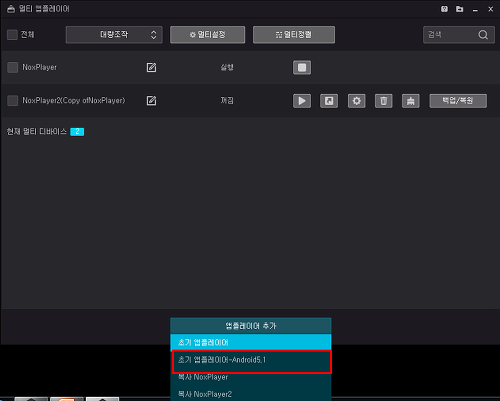Viewport: 500px width, 401px height.
Task: Stop the running NoxPlayer instance
Action: click(x=302, y=67)
